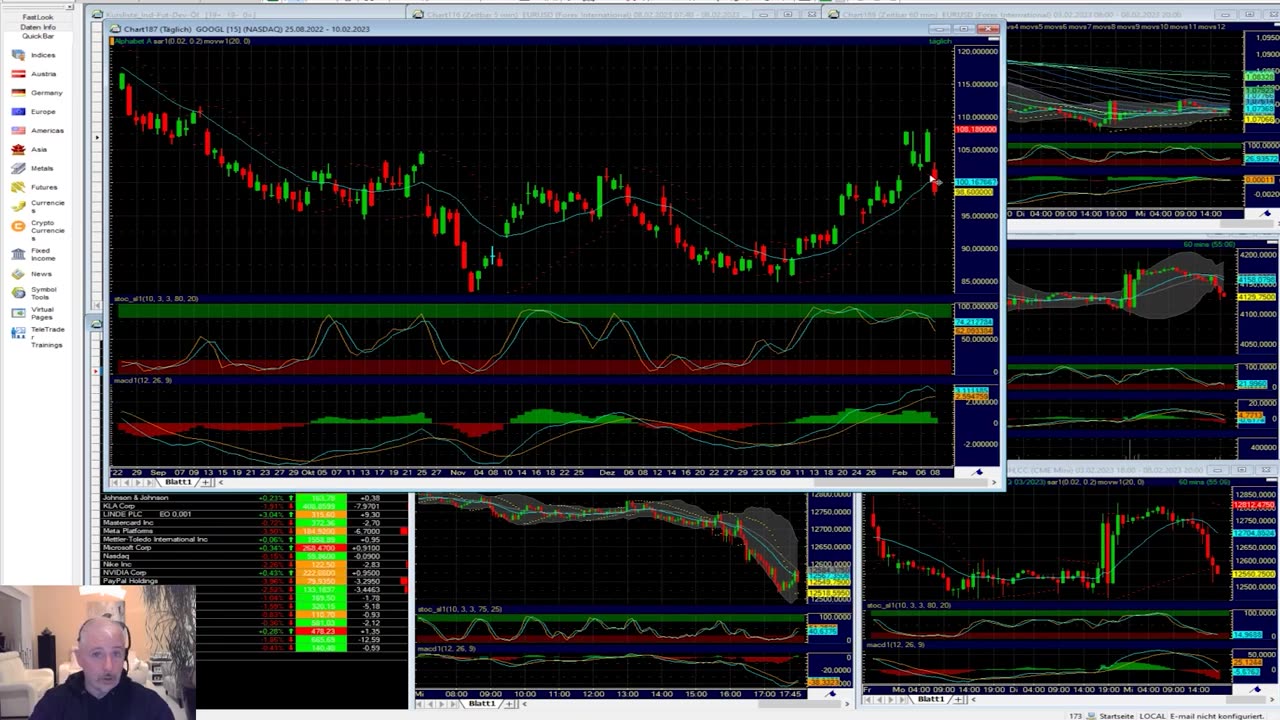
Task: Switch to the Daten Info tab
Action: click(38, 27)
